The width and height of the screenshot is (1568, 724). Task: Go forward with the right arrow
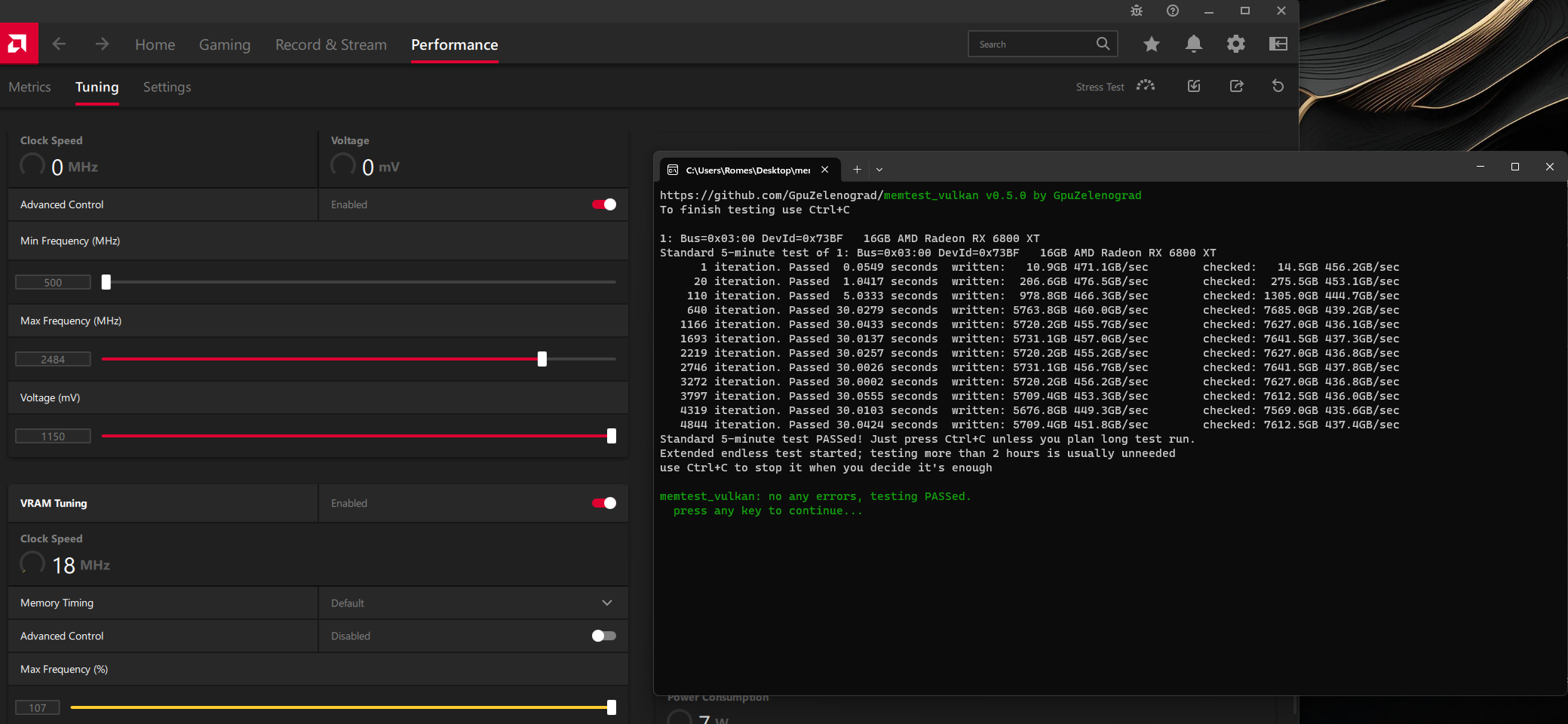pyautogui.click(x=102, y=44)
